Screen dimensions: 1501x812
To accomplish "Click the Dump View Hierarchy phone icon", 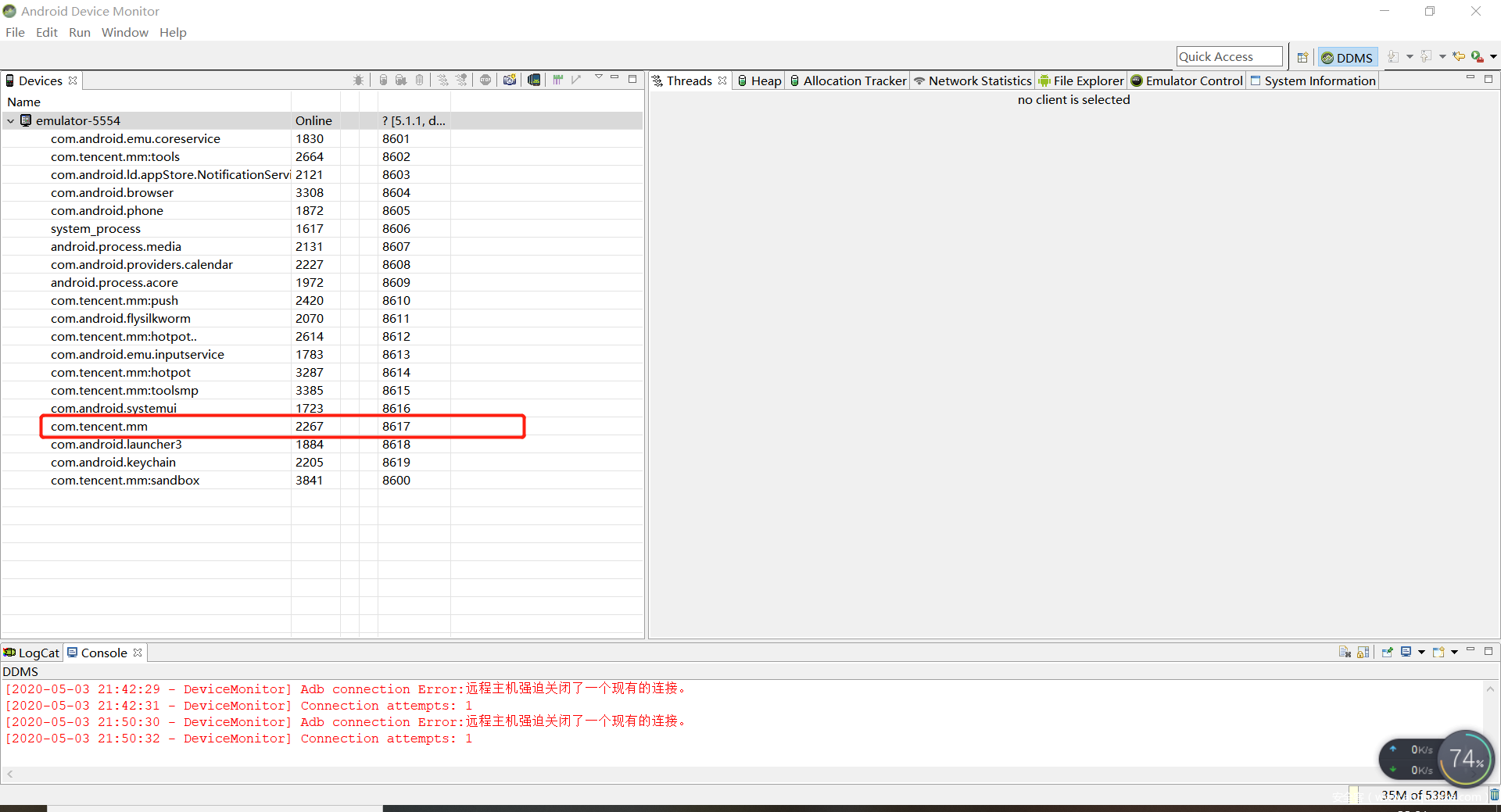I will tap(534, 80).
